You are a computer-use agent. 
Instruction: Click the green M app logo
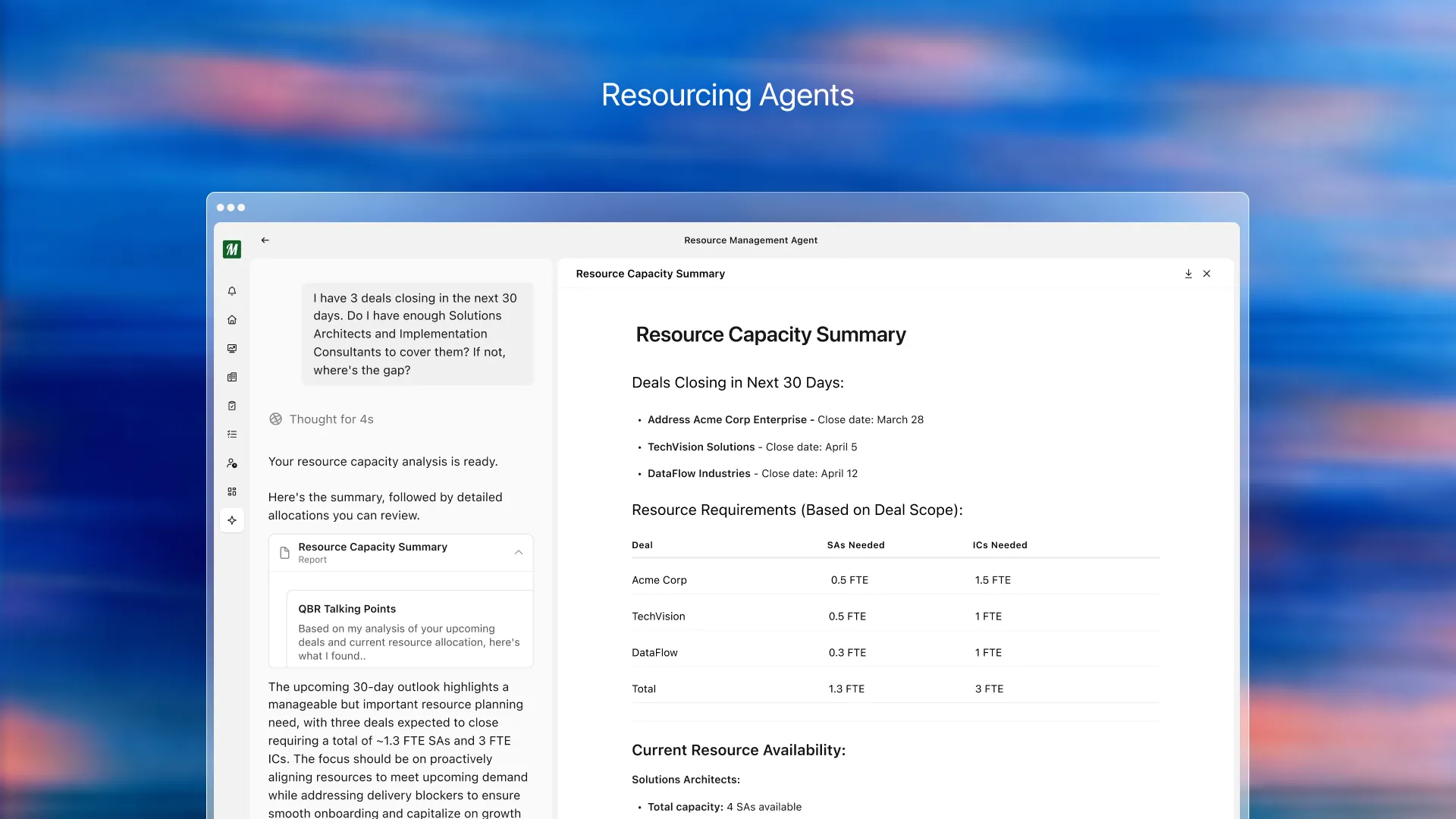tap(232, 249)
